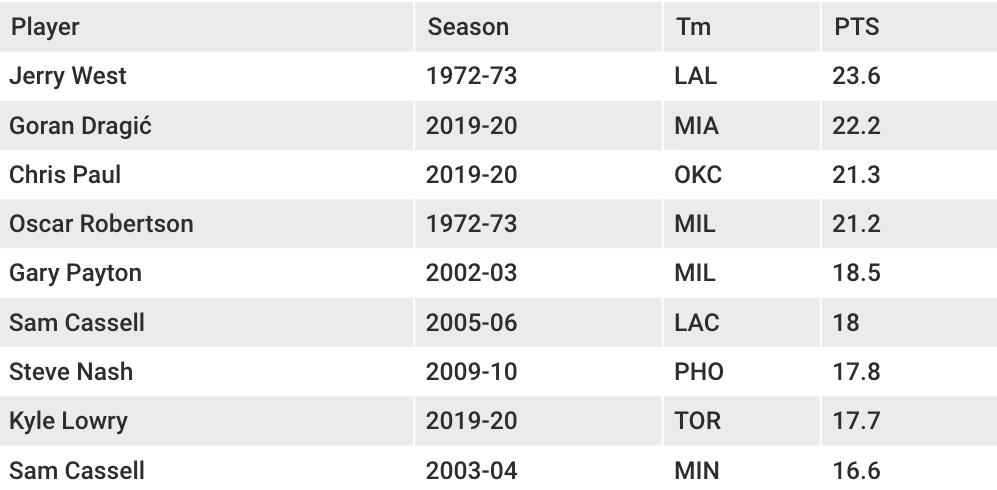Select the TOR team cell

(698, 421)
